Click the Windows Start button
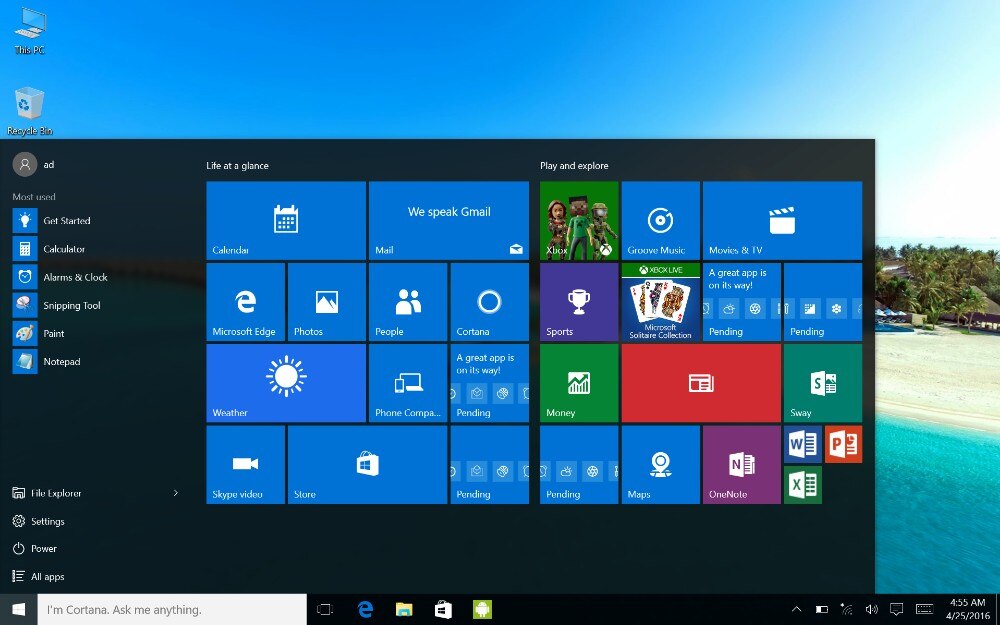 click(18, 610)
